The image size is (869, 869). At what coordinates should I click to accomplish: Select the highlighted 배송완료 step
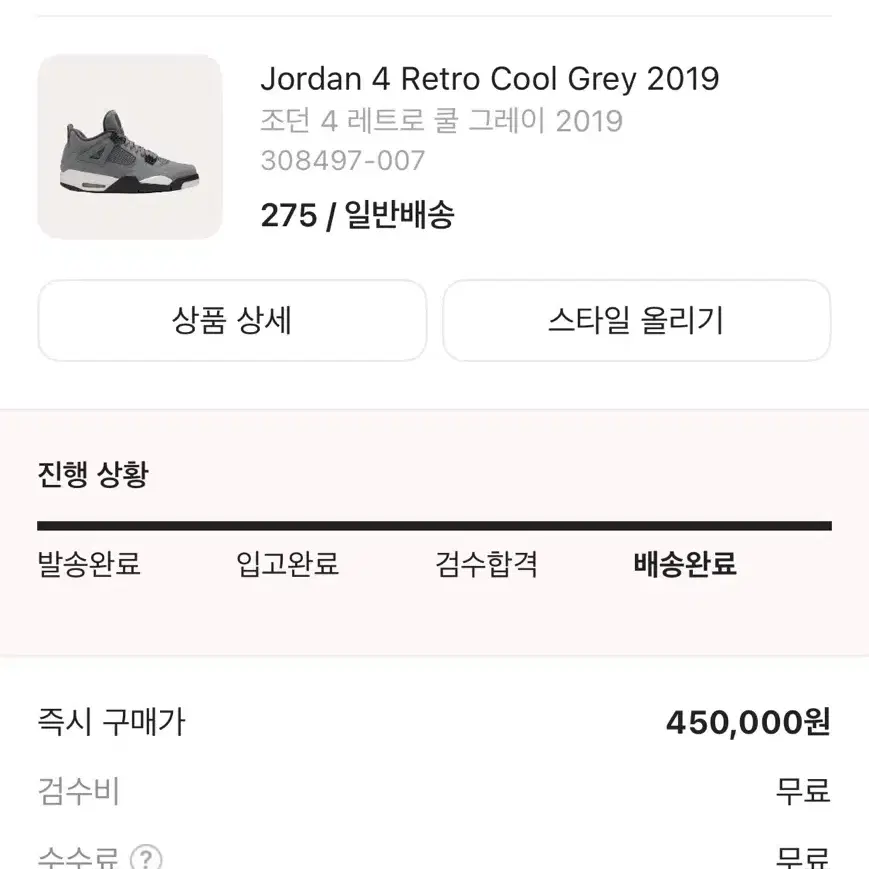pos(685,563)
